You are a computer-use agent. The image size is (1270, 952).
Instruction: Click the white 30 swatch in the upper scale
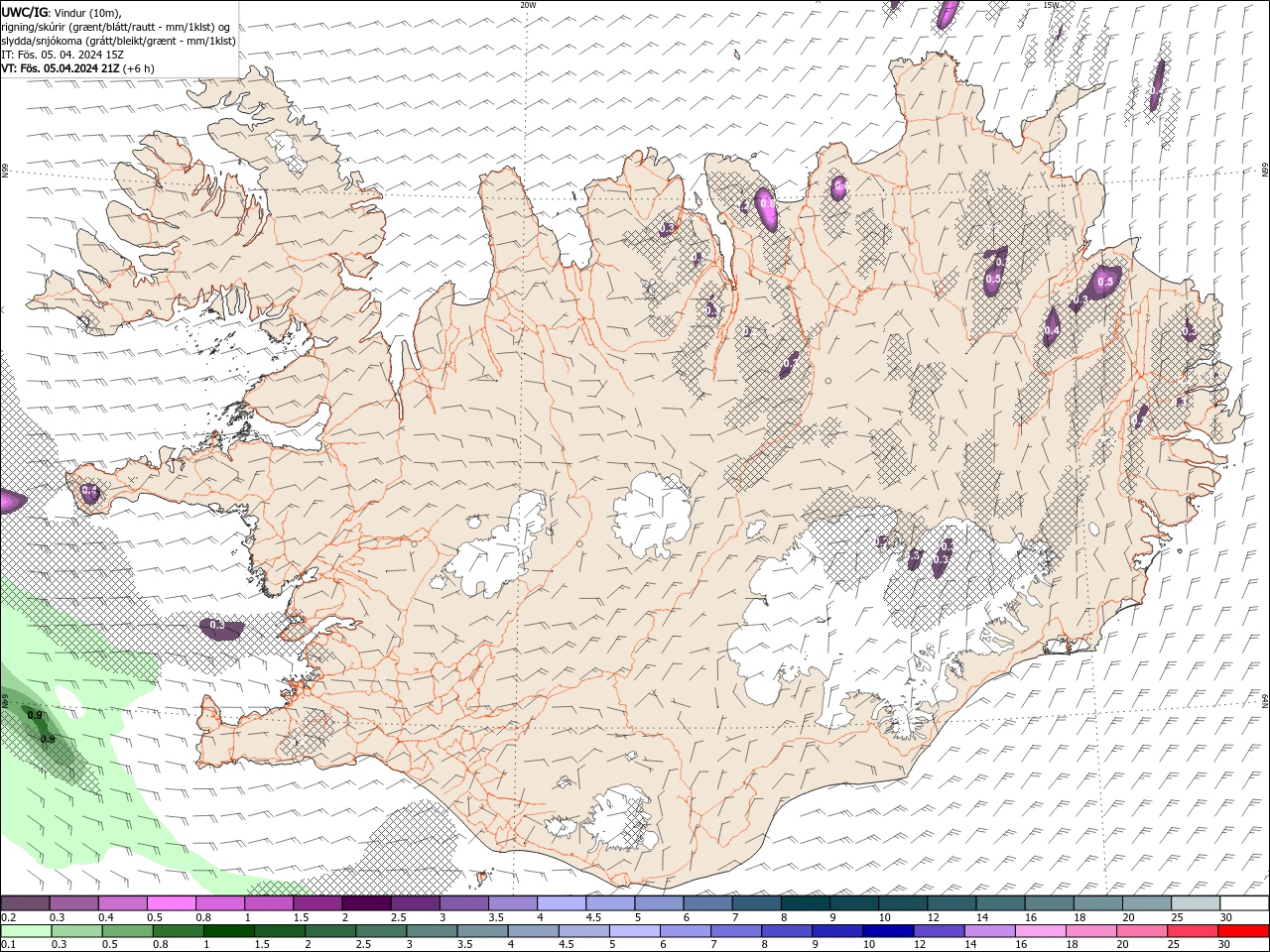pyautogui.click(x=1244, y=903)
